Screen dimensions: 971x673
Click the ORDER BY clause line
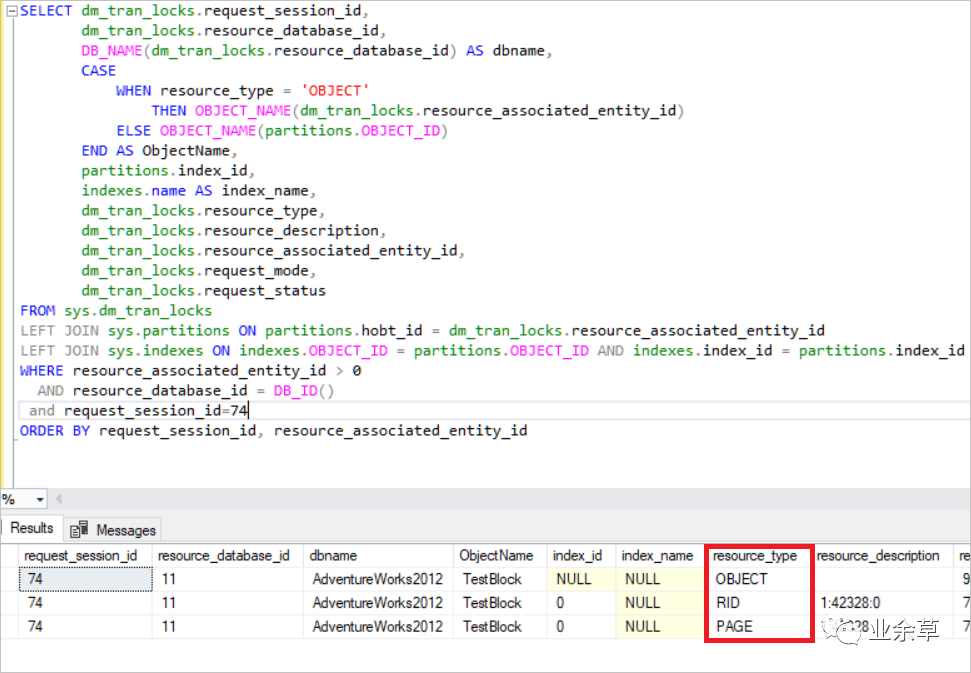(x=273, y=430)
